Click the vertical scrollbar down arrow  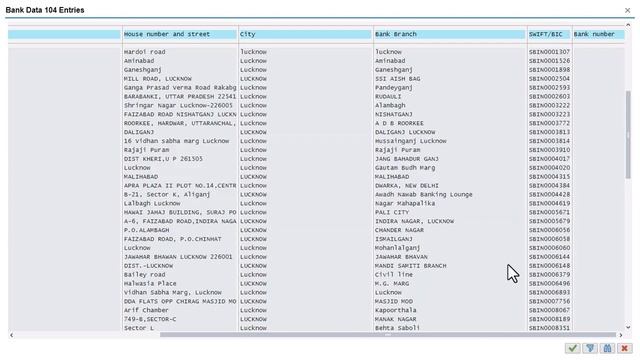coord(628,327)
